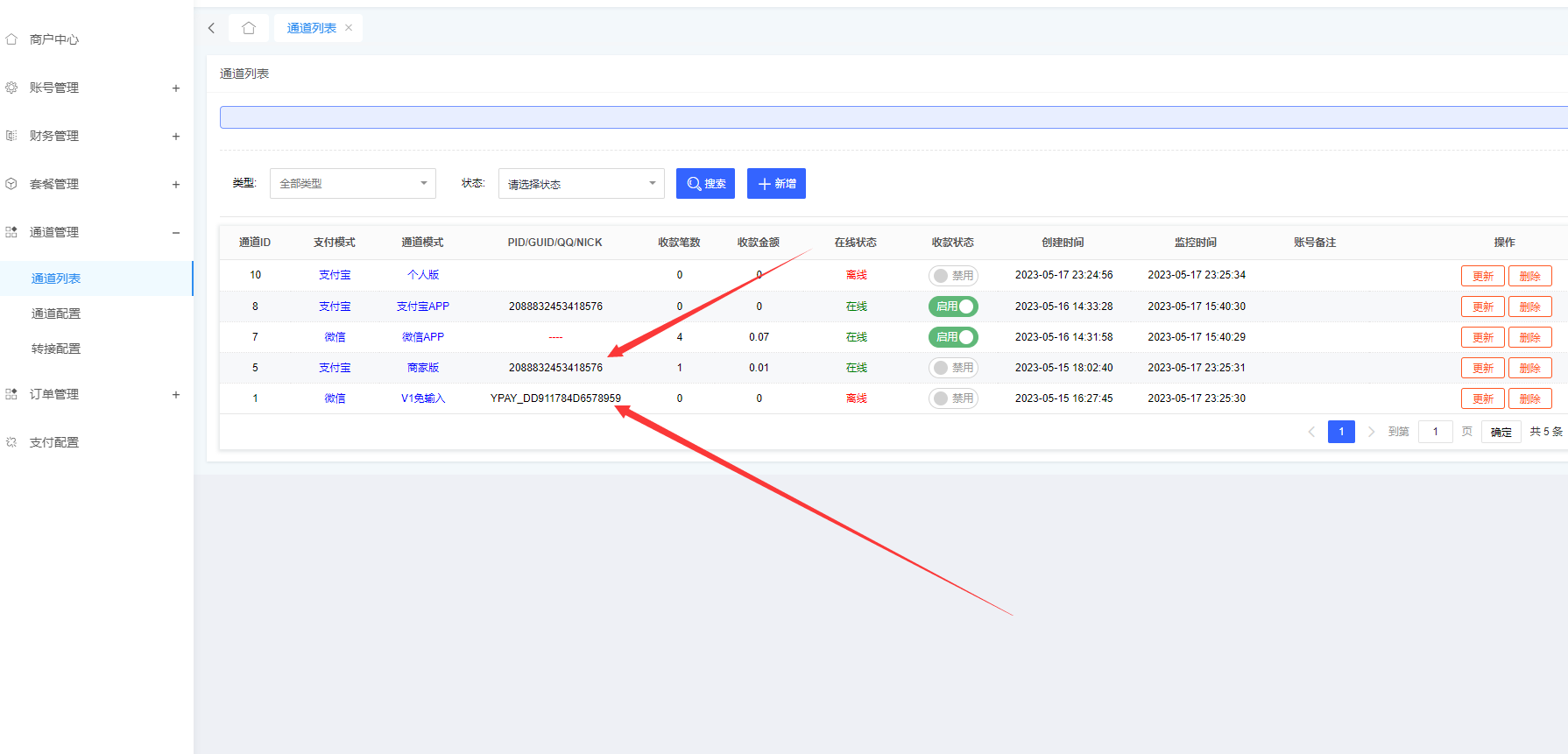Click the blue 搜索 search button
The width and height of the screenshot is (1568, 754).
[705, 184]
